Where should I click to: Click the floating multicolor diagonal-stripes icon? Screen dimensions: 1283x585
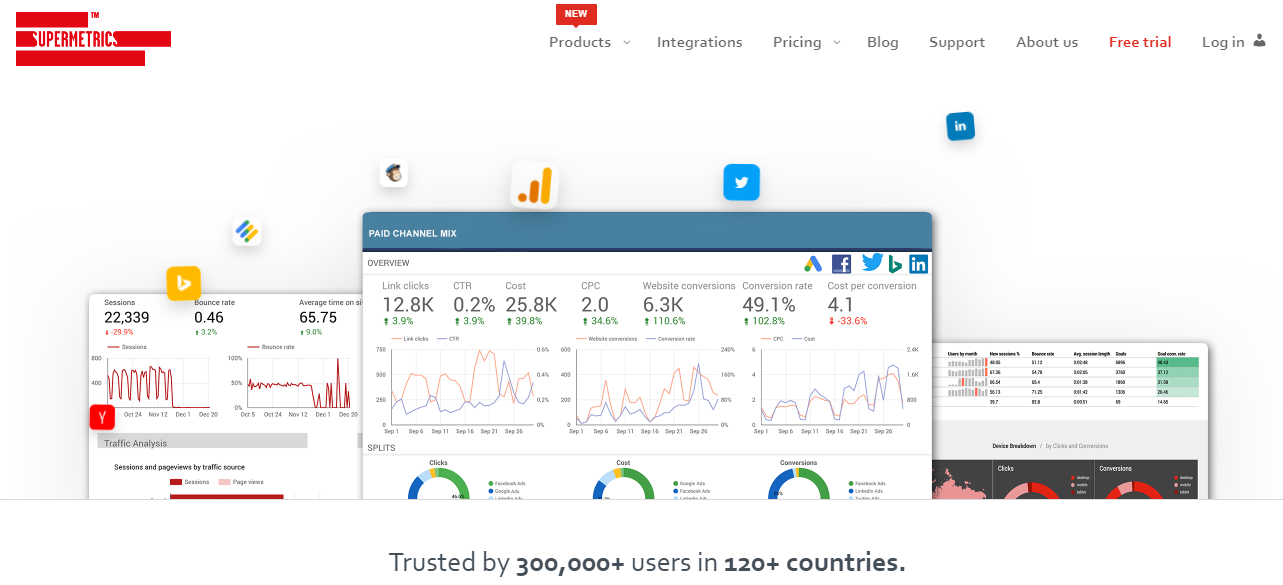pyautogui.click(x=247, y=232)
